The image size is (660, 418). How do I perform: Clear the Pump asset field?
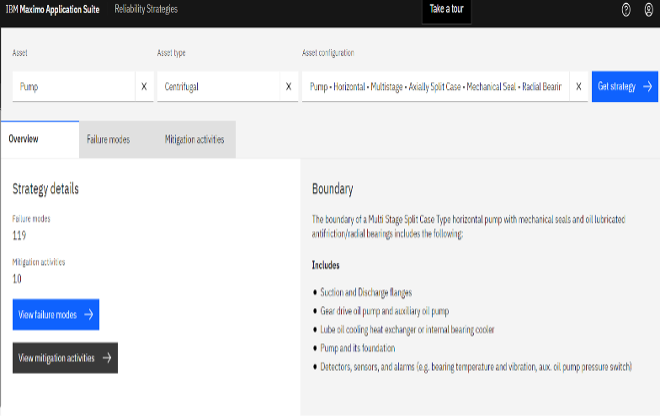[144, 86]
